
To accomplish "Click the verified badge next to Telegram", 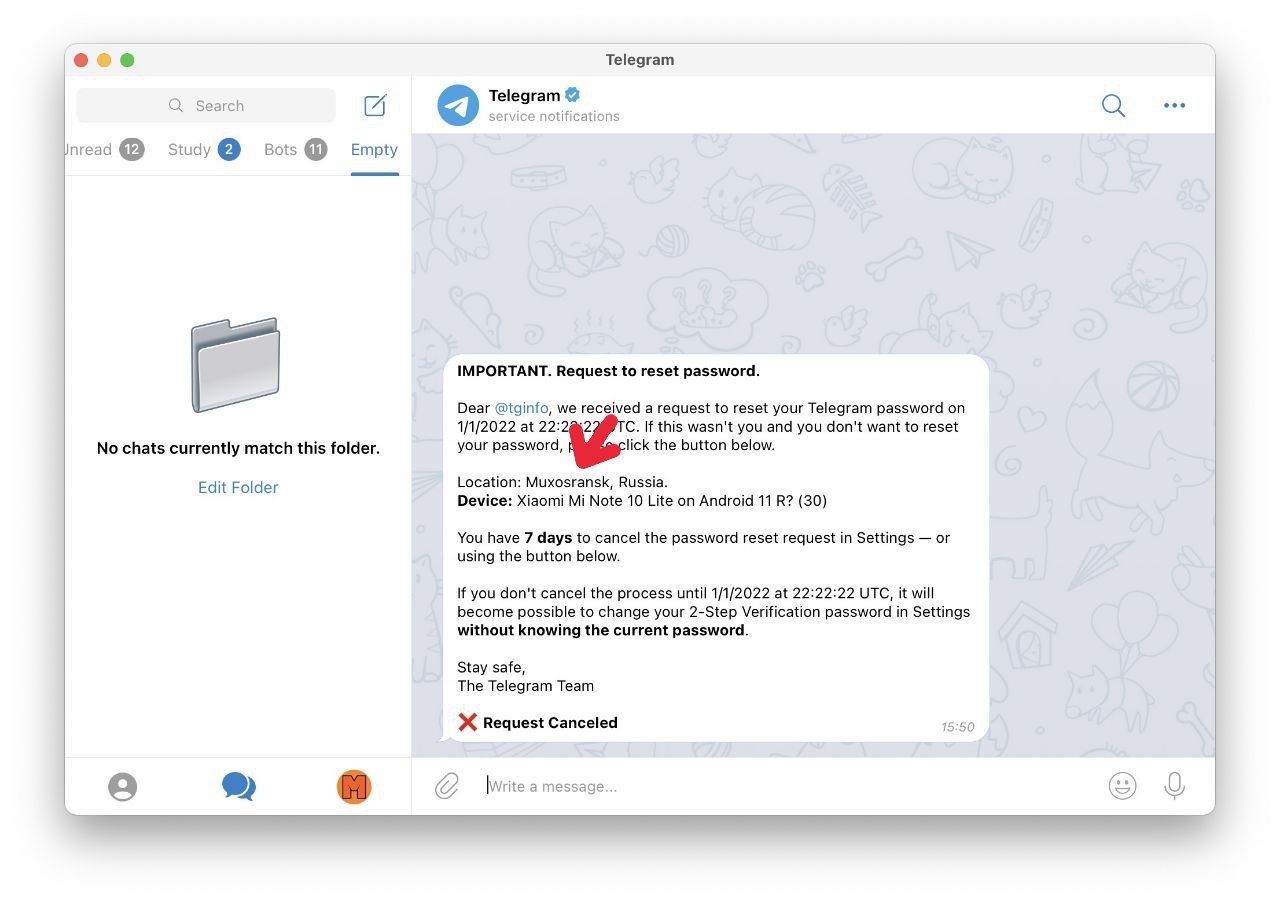I will [573, 95].
